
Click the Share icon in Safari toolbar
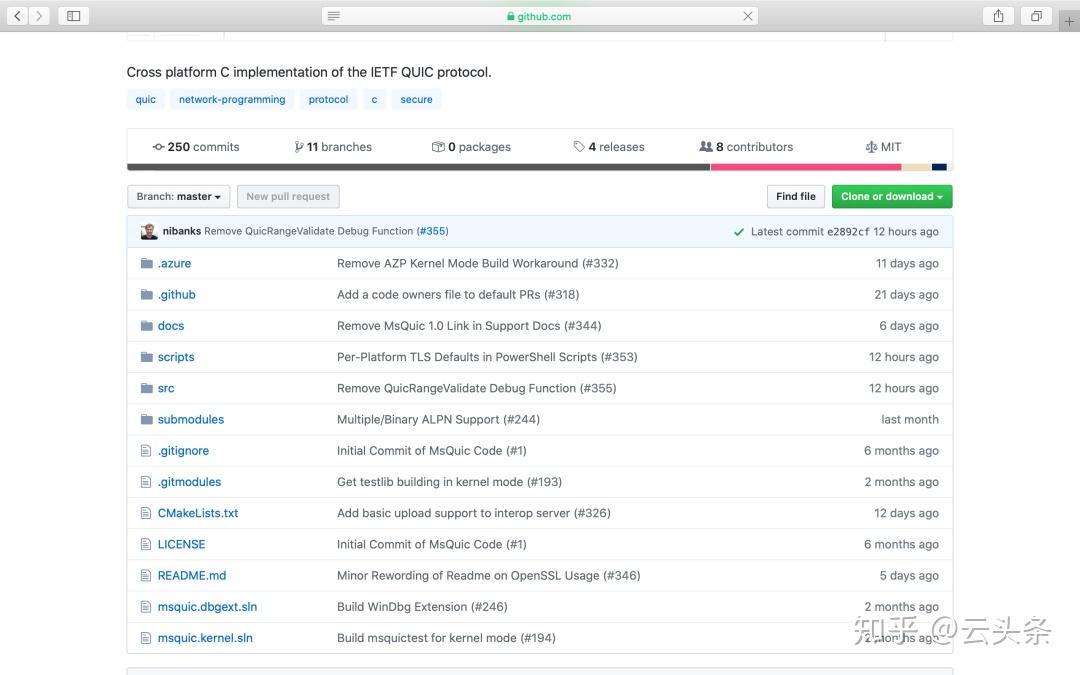(x=998, y=16)
